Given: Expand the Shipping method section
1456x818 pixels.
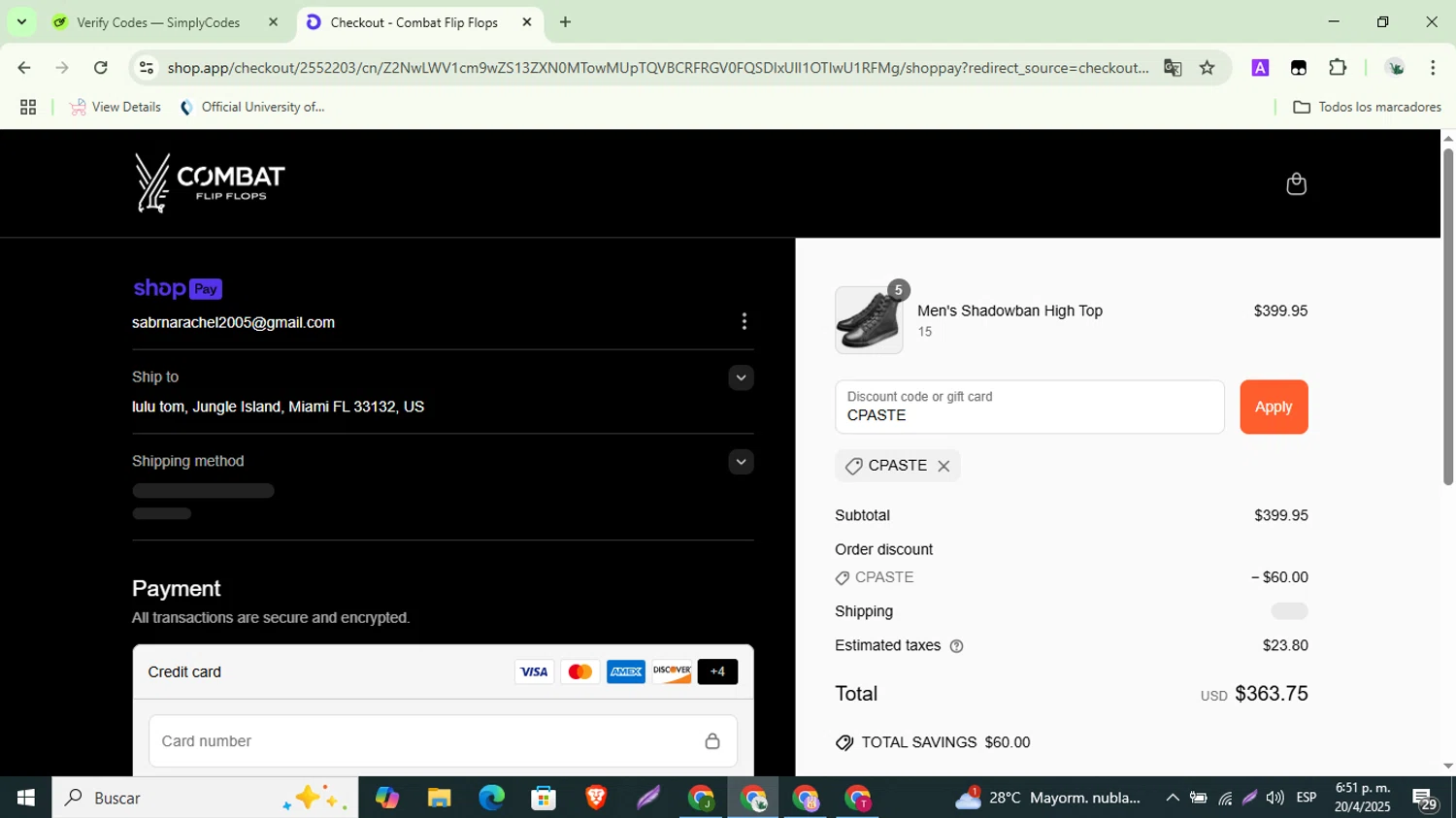Looking at the screenshot, I should click(741, 462).
